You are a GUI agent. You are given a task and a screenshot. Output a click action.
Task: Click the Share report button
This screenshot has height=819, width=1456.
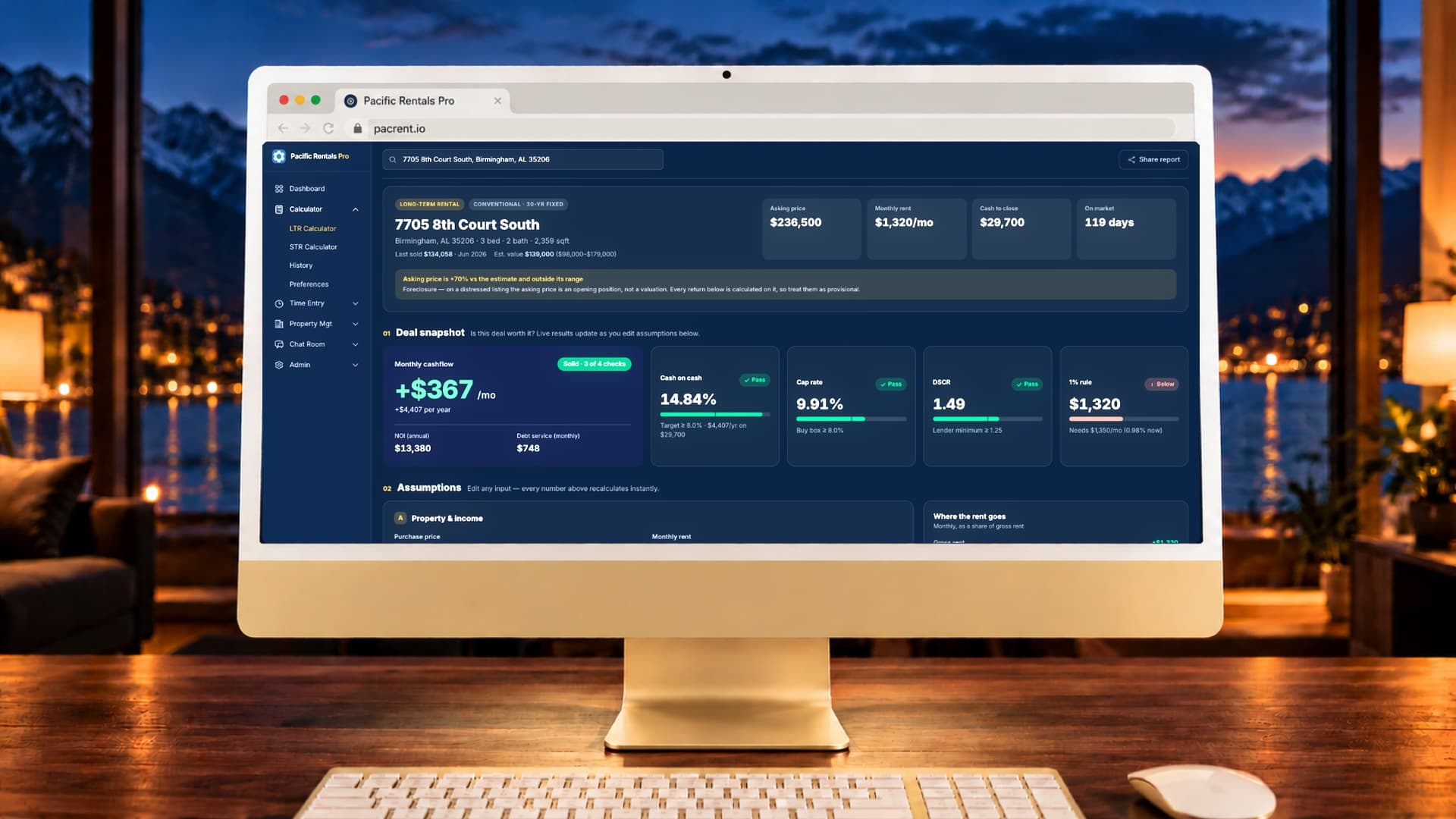(1153, 159)
